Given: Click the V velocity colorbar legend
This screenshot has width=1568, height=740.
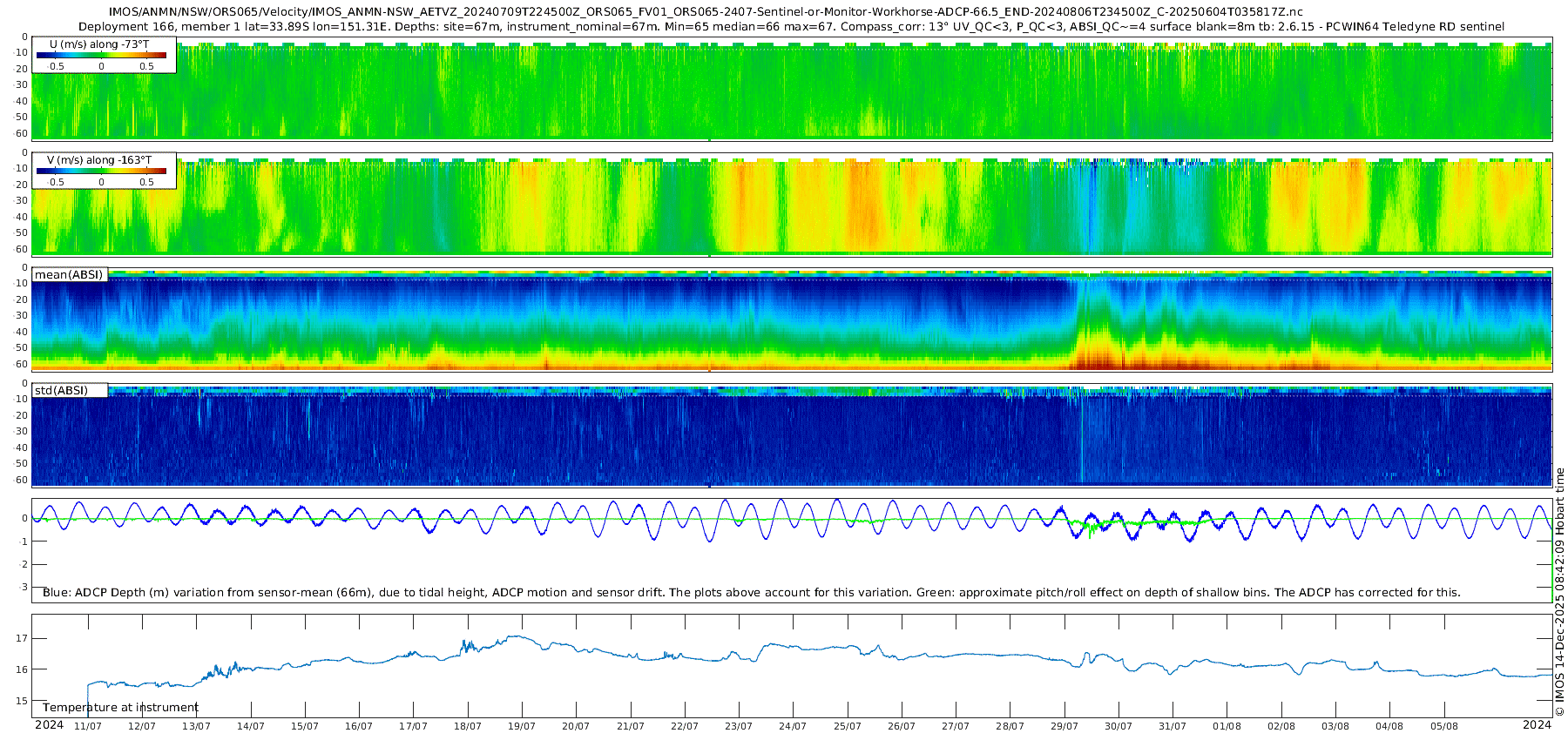Looking at the screenshot, I should [104, 171].
